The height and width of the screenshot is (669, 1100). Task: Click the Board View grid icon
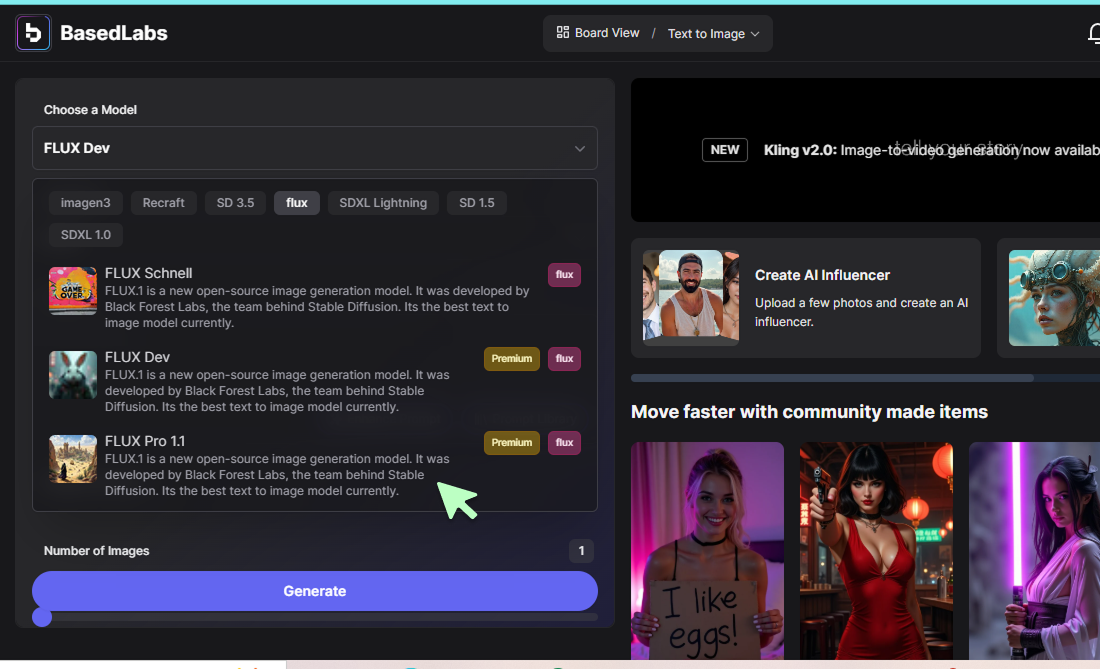point(563,32)
